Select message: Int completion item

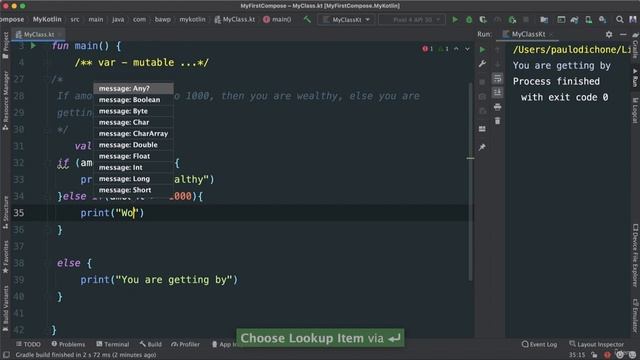pos(133,167)
